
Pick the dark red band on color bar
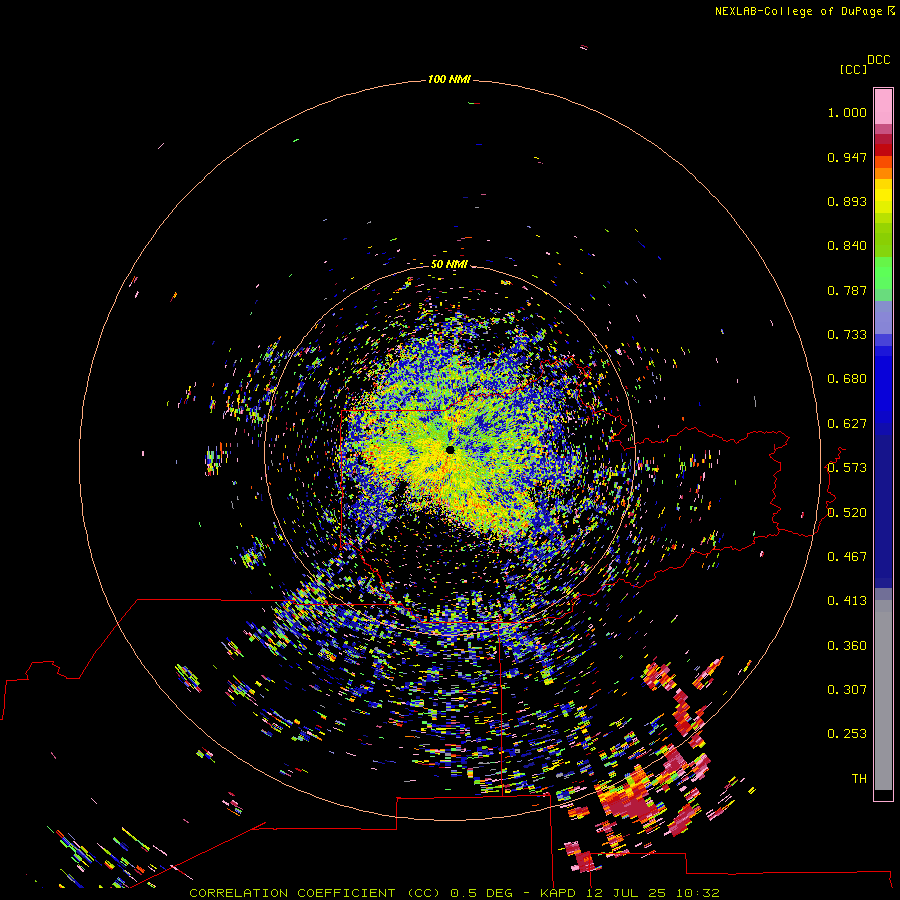click(883, 150)
